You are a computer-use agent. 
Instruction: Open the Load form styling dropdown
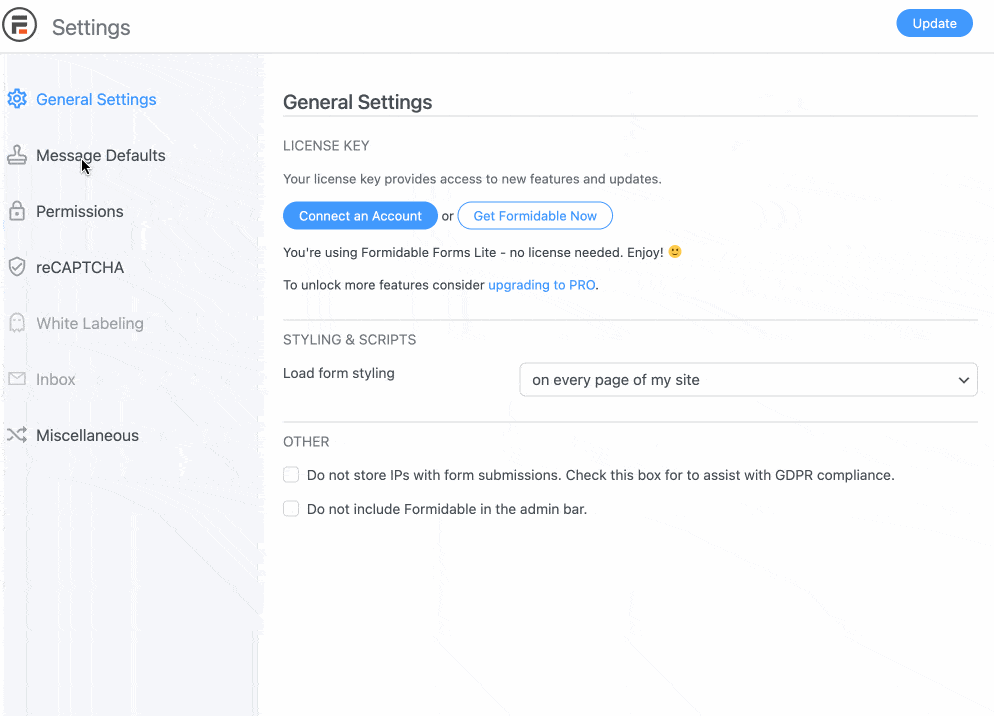point(749,380)
